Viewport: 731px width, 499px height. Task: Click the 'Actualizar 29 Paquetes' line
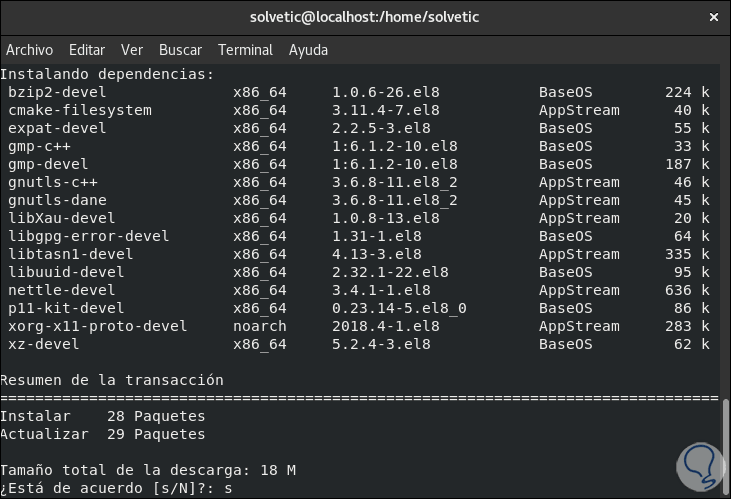(102, 434)
